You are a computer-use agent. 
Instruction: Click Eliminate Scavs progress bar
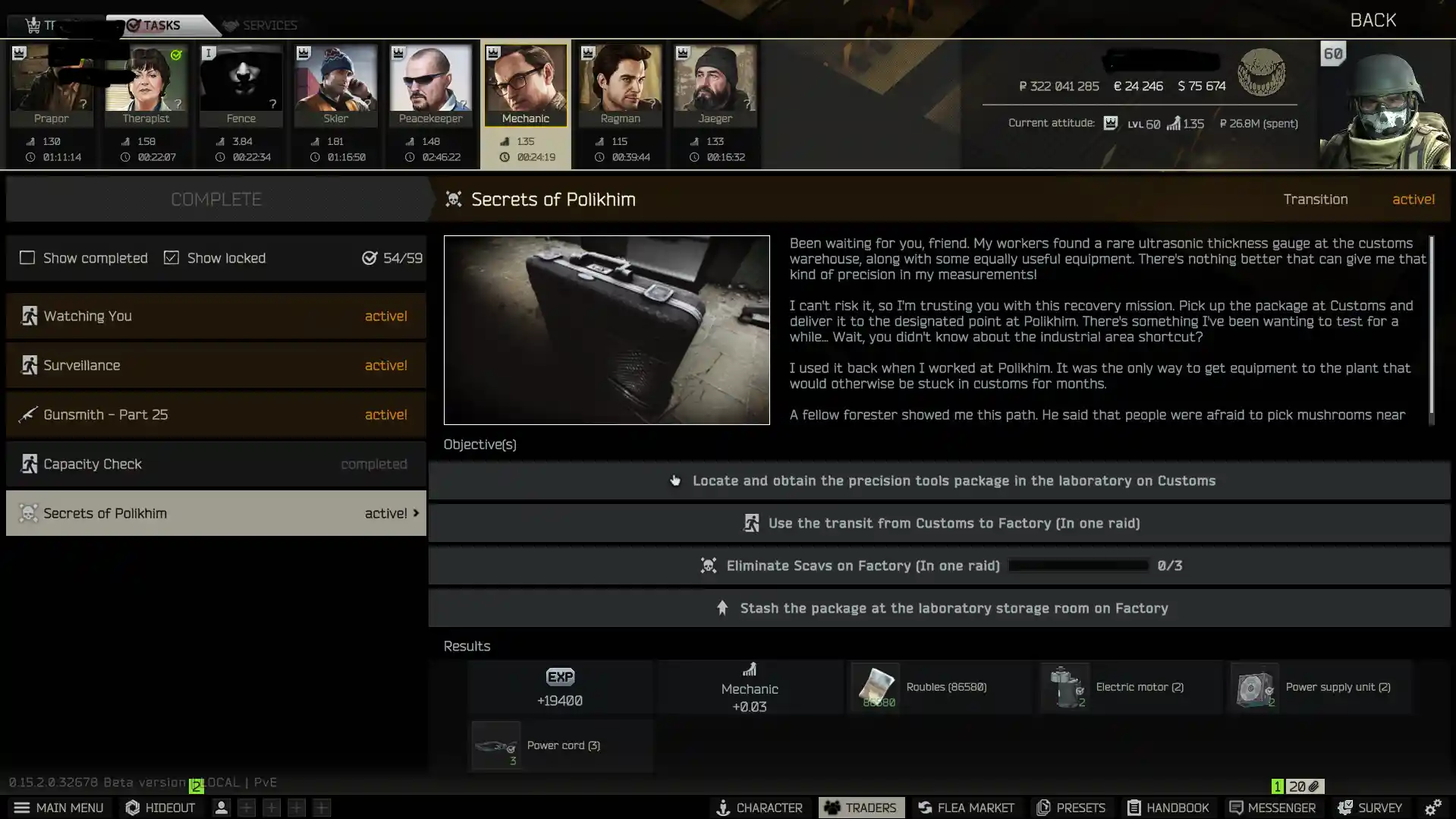tap(1078, 565)
